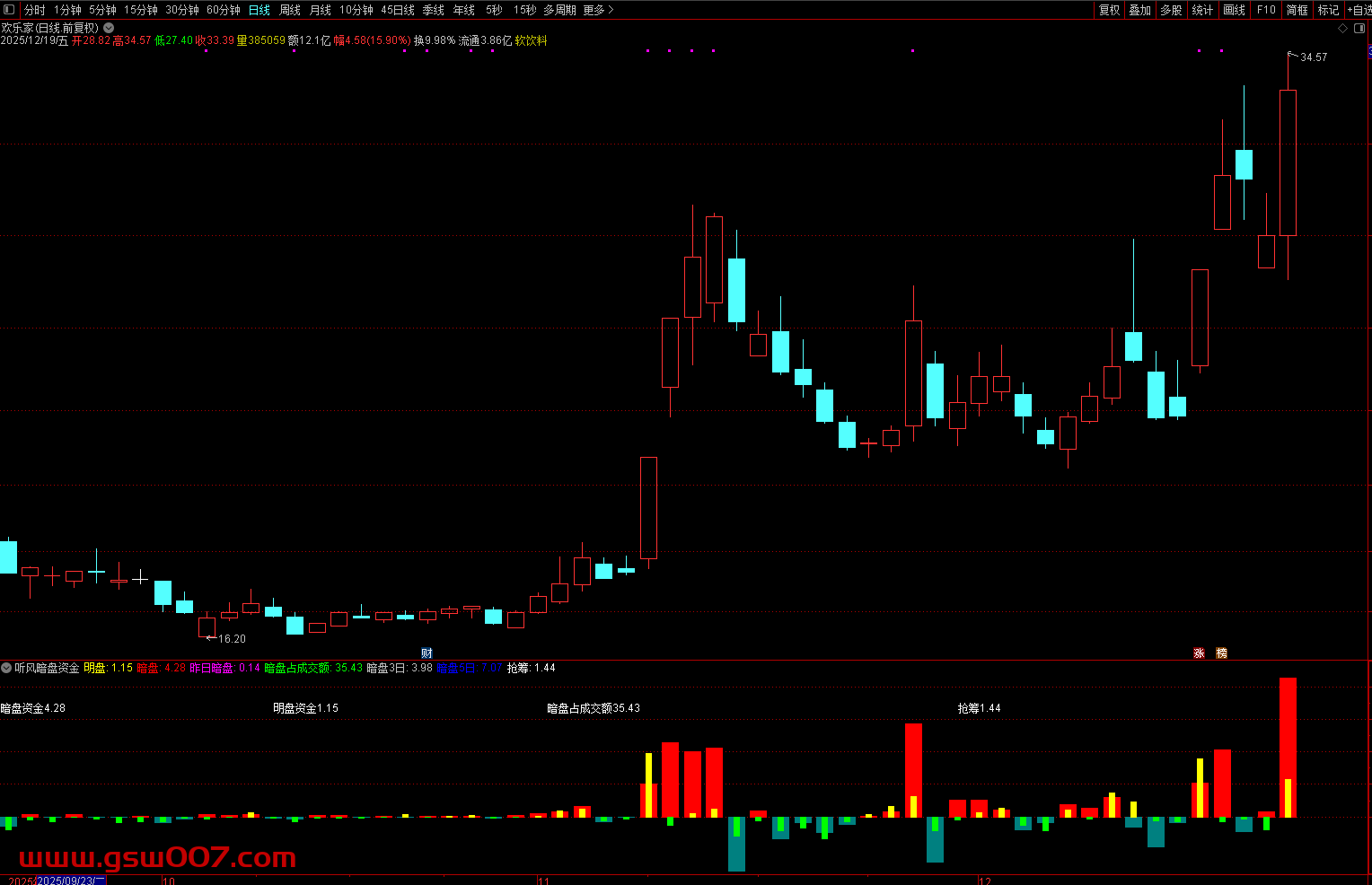Switch to the 周线 weekly tab
This screenshot has height=885, width=1372.
click(290, 10)
